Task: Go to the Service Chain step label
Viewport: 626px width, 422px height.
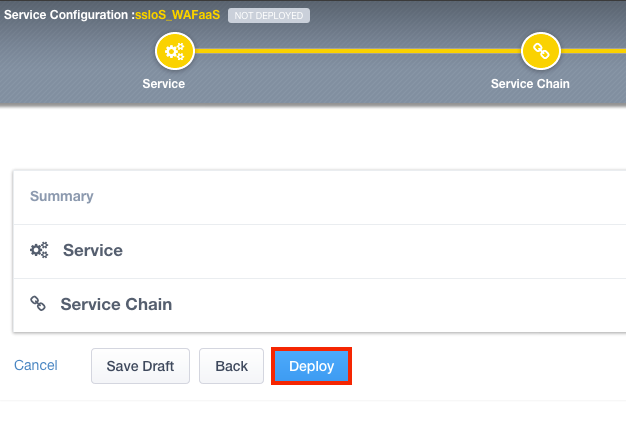Action: click(x=530, y=84)
